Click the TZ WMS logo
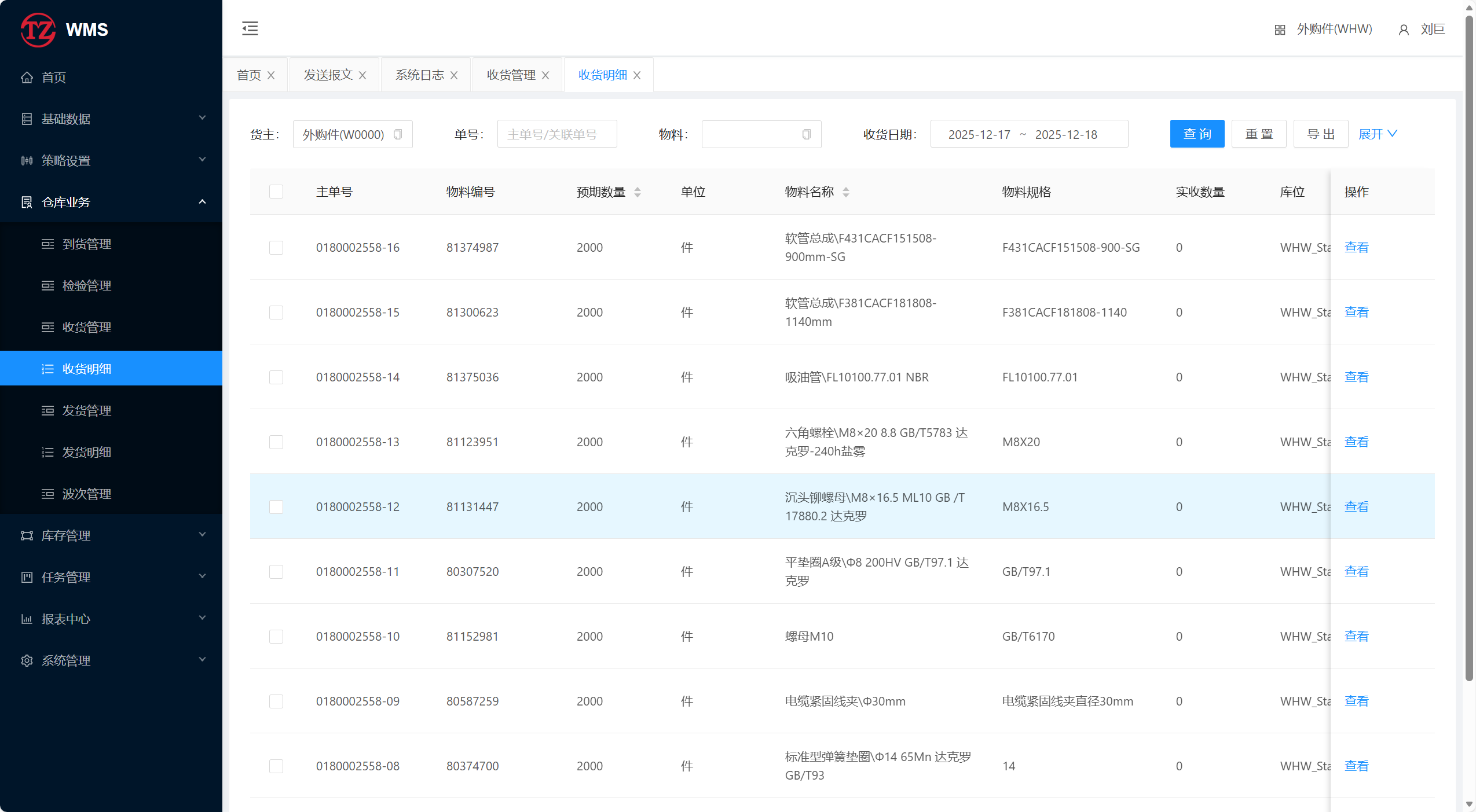The height and width of the screenshot is (812, 1476). (x=64, y=30)
